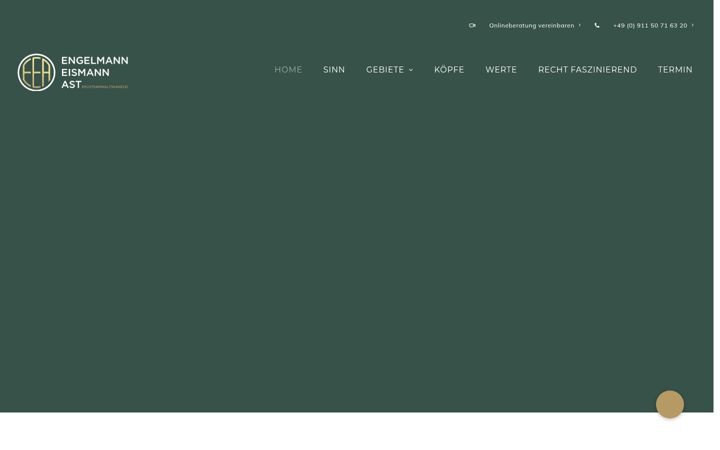Screen dimensions: 720x450
Task: Expand the GEBIETE dropdown chevron
Action: pyautogui.click(x=411, y=70)
